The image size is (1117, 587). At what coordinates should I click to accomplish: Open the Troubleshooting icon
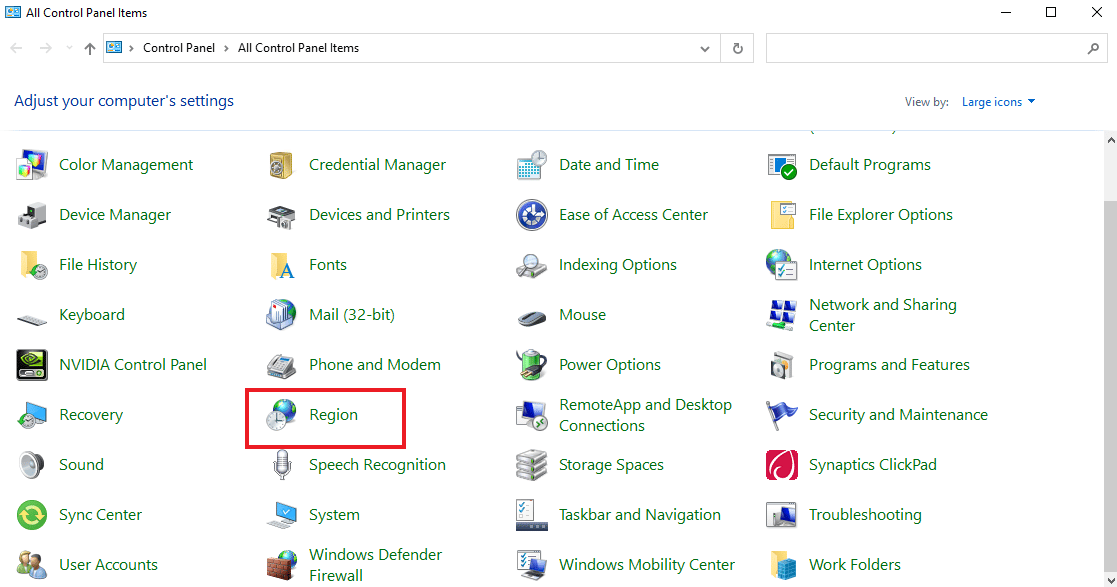coord(781,515)
